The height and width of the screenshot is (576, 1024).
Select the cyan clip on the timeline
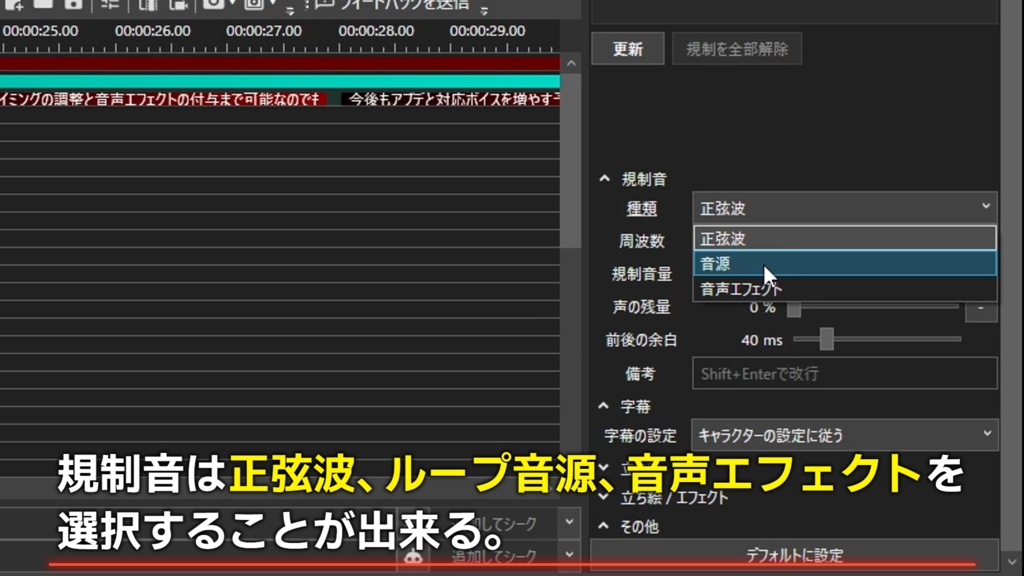click(280, 82)
